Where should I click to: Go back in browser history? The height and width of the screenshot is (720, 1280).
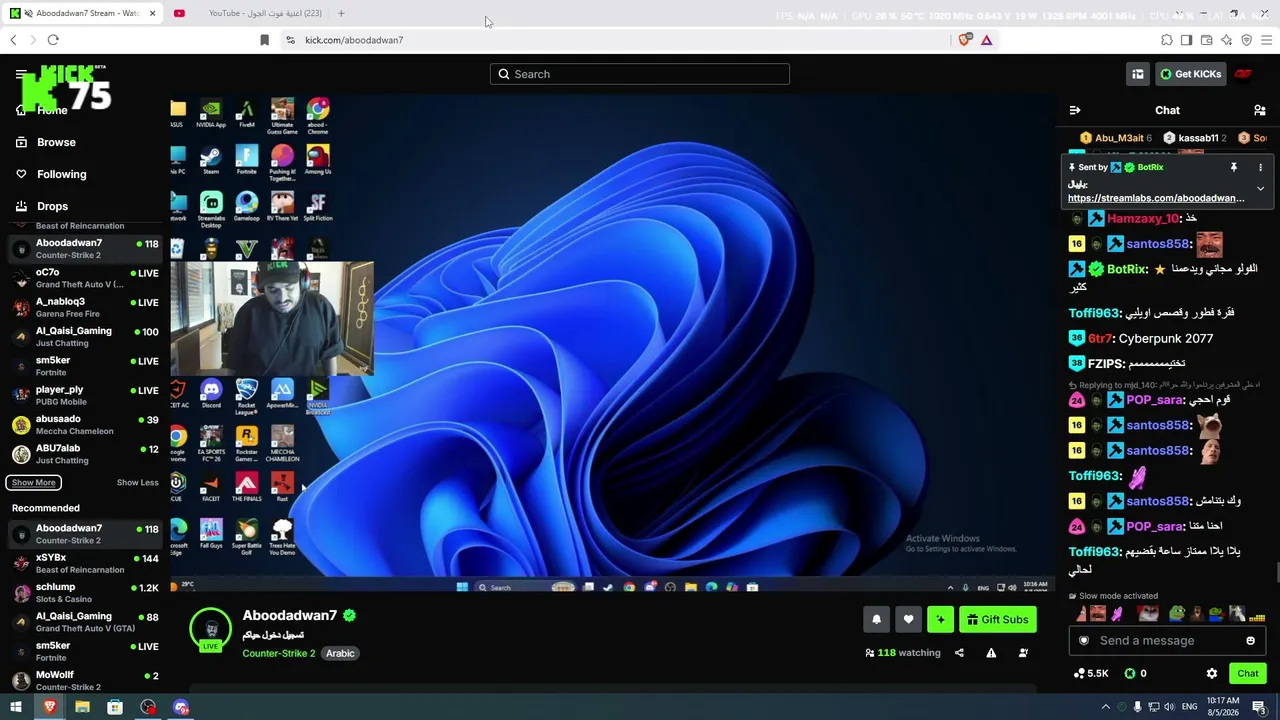(13, 40)
